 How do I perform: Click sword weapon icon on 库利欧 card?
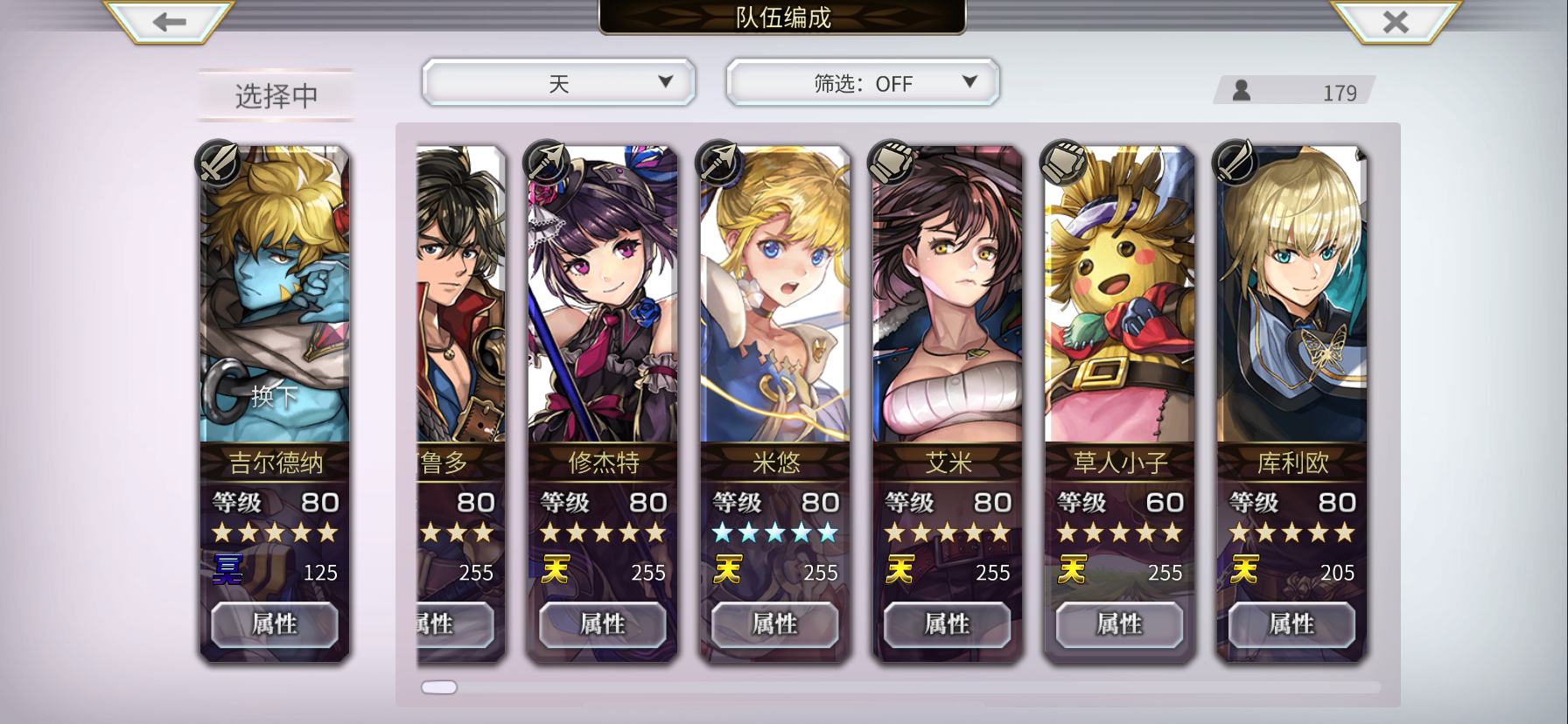coord(1236,163)
